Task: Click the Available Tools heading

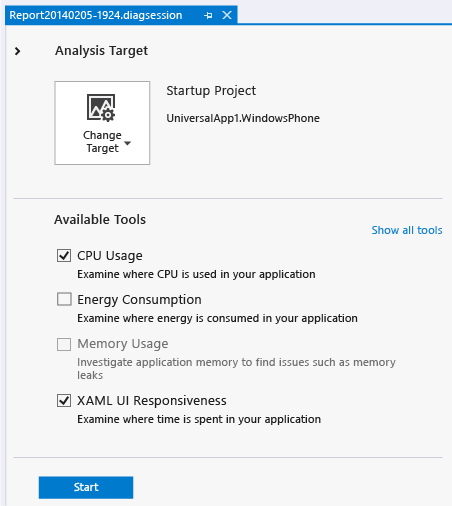Action: (100, 220)
